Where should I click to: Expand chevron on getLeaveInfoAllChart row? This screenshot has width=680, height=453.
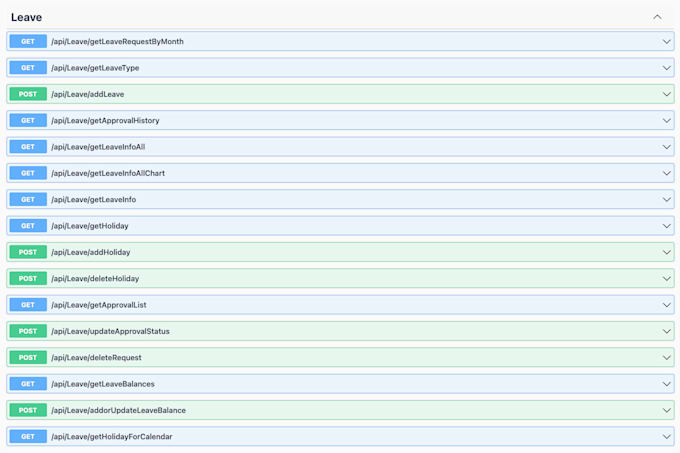pyautogui.click(x=667, y=173)
